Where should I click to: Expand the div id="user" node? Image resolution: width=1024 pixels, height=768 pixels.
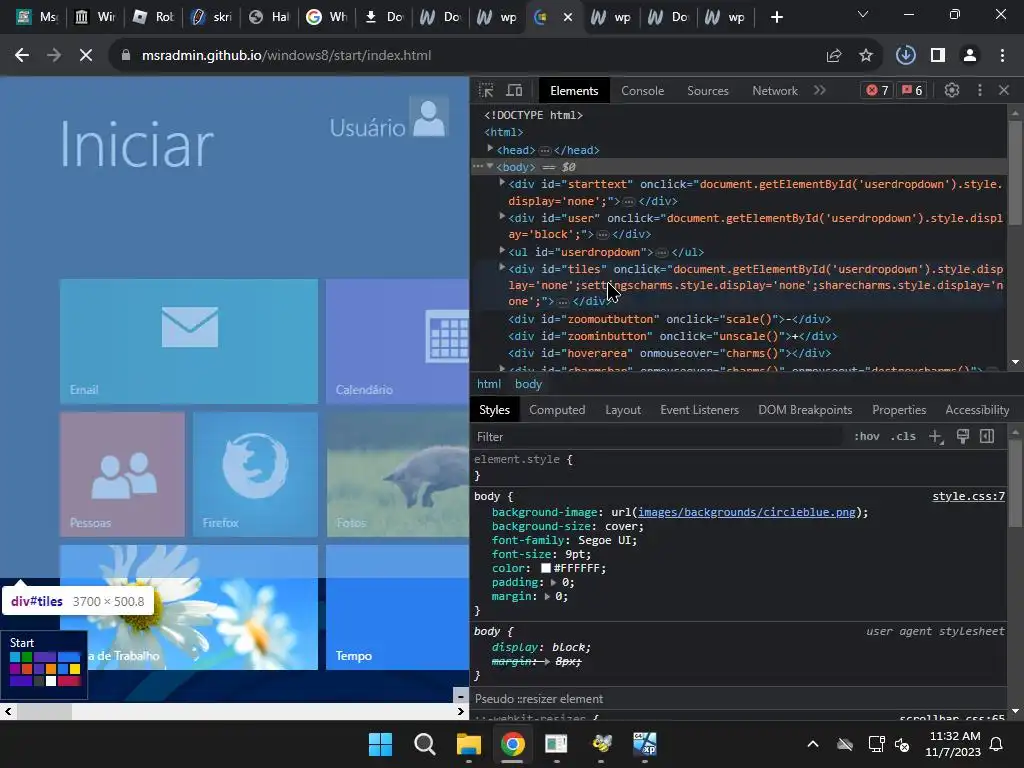click(502, 216)
